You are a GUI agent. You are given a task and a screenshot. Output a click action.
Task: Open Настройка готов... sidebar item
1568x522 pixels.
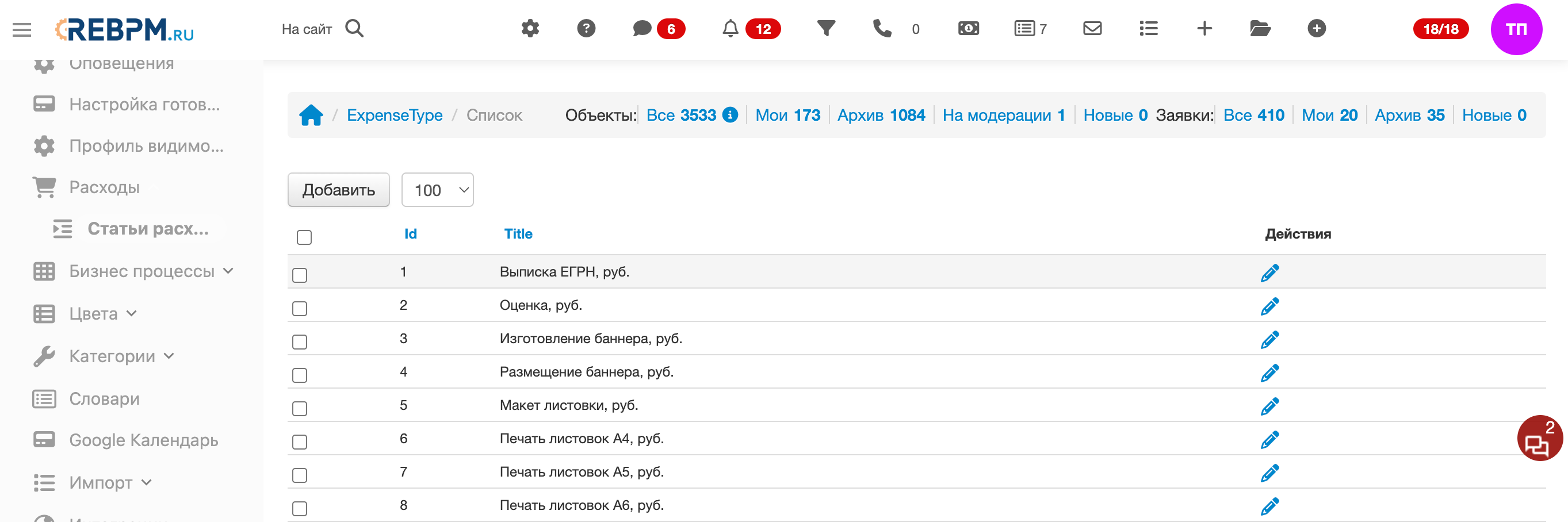127,104
